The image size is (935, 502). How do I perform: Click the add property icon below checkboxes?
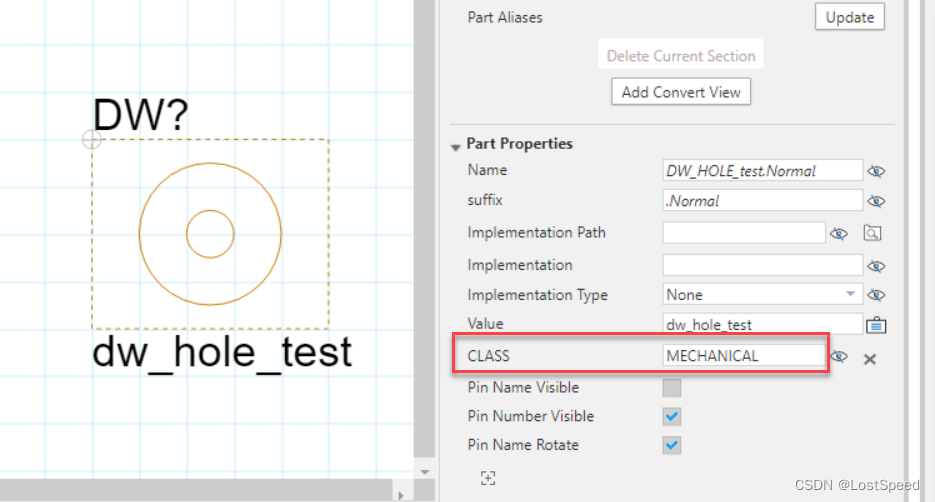487,478
